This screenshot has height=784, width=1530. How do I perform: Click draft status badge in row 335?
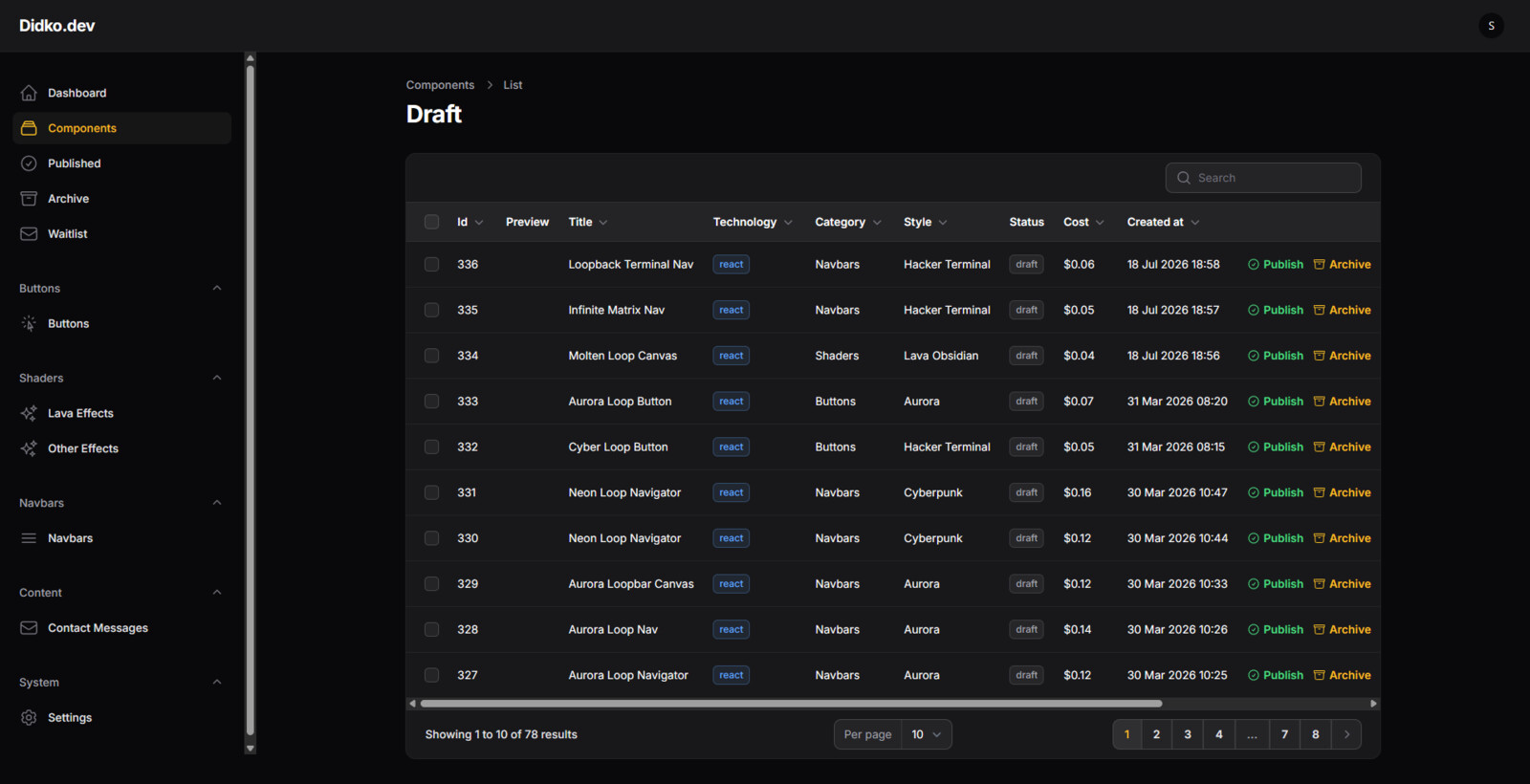1026,311
